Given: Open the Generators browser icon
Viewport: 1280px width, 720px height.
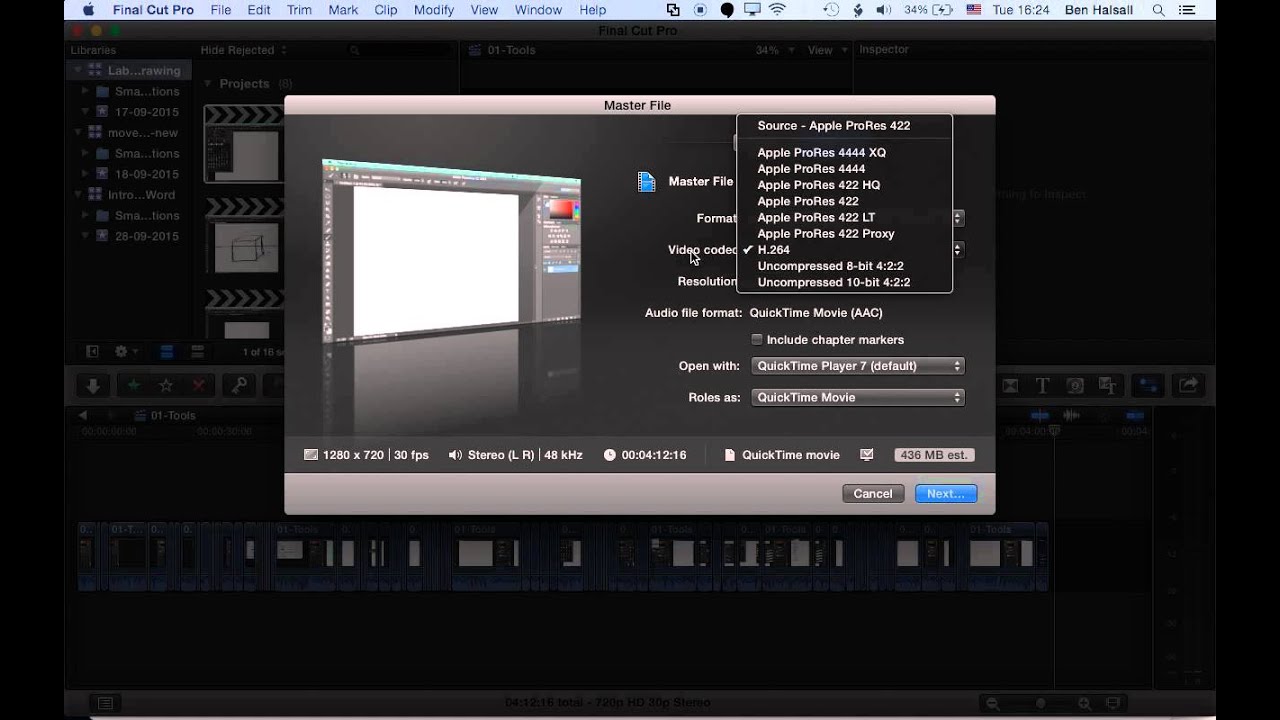Looking at the screenshot, I should click(1075, 385).
